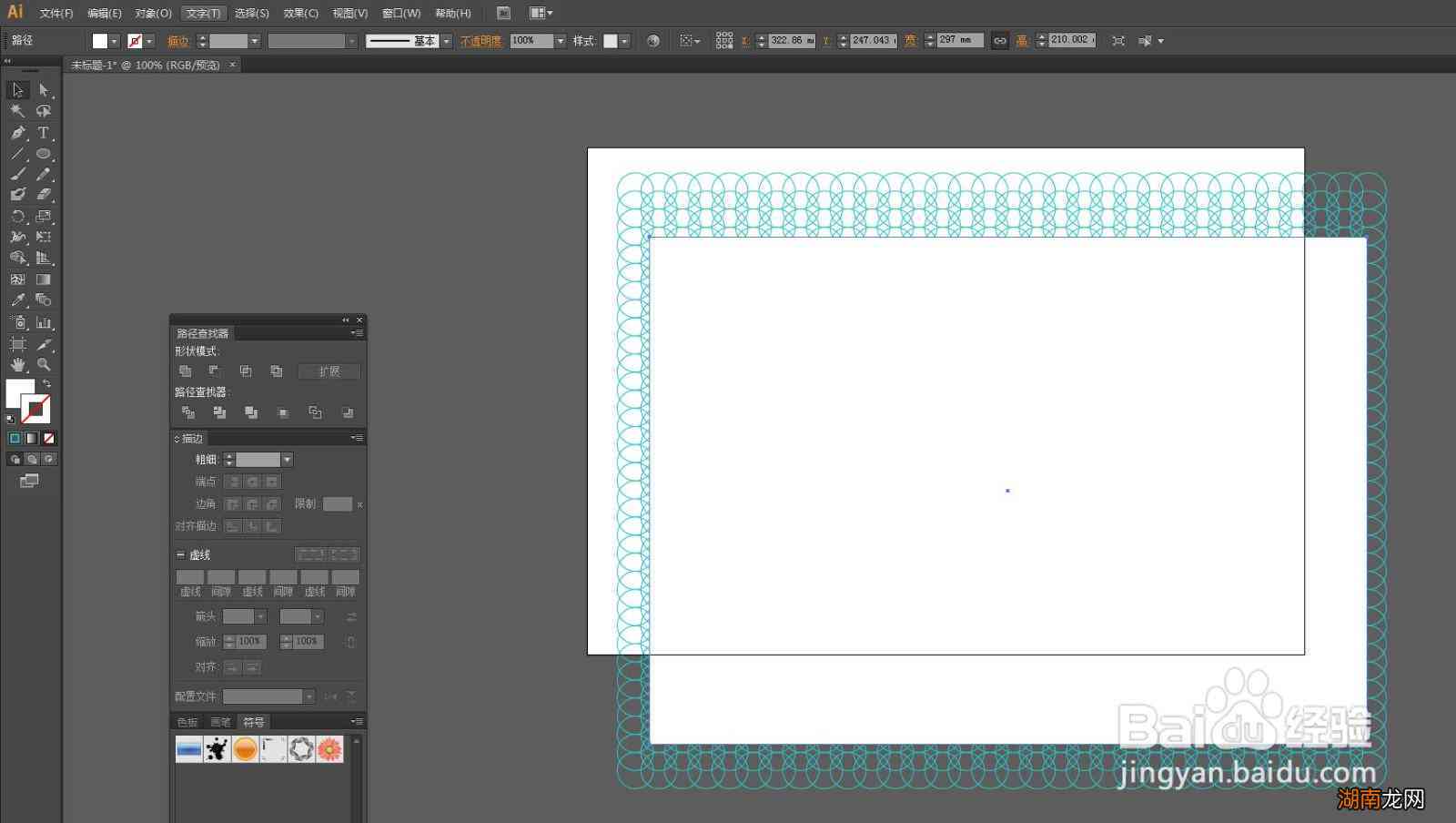Click the Exclude shape mode icon

pos(277,371)
